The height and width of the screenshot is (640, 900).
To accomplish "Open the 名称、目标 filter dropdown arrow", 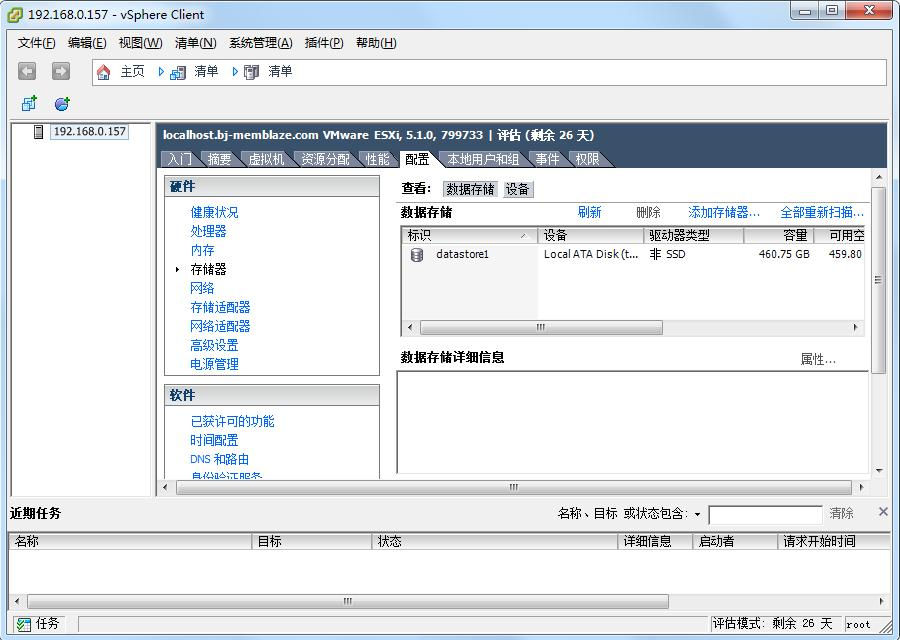I will (x=697, y=514).
